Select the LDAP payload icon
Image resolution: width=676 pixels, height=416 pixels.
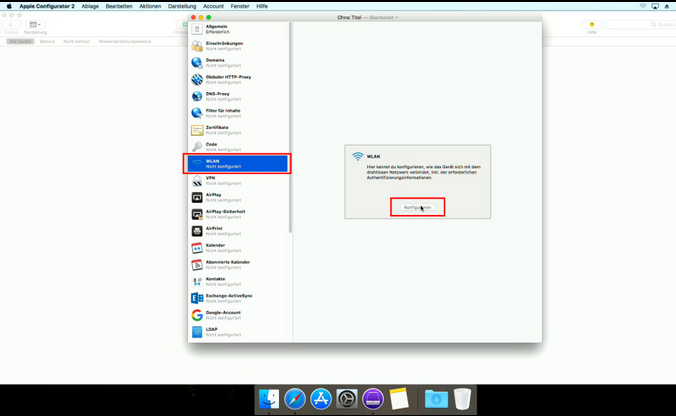[x=197, y=332]
